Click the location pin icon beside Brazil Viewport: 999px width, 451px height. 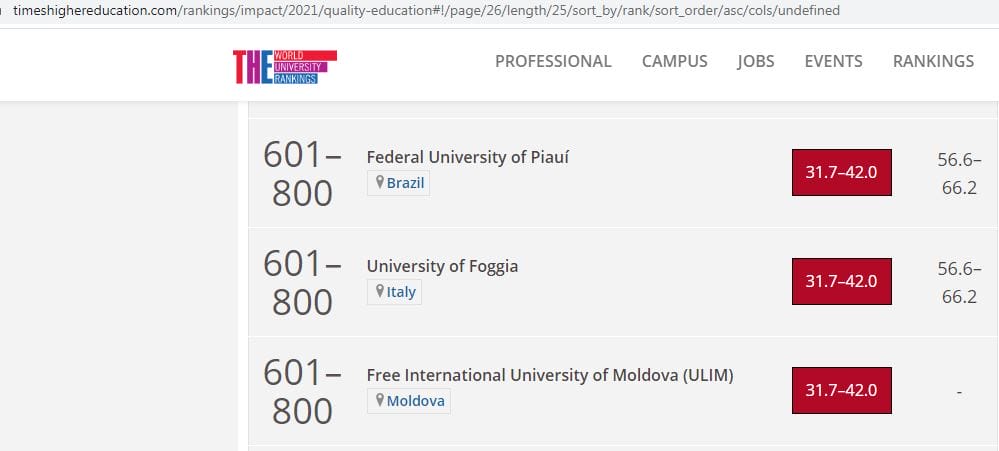click(x=380, y=183)
